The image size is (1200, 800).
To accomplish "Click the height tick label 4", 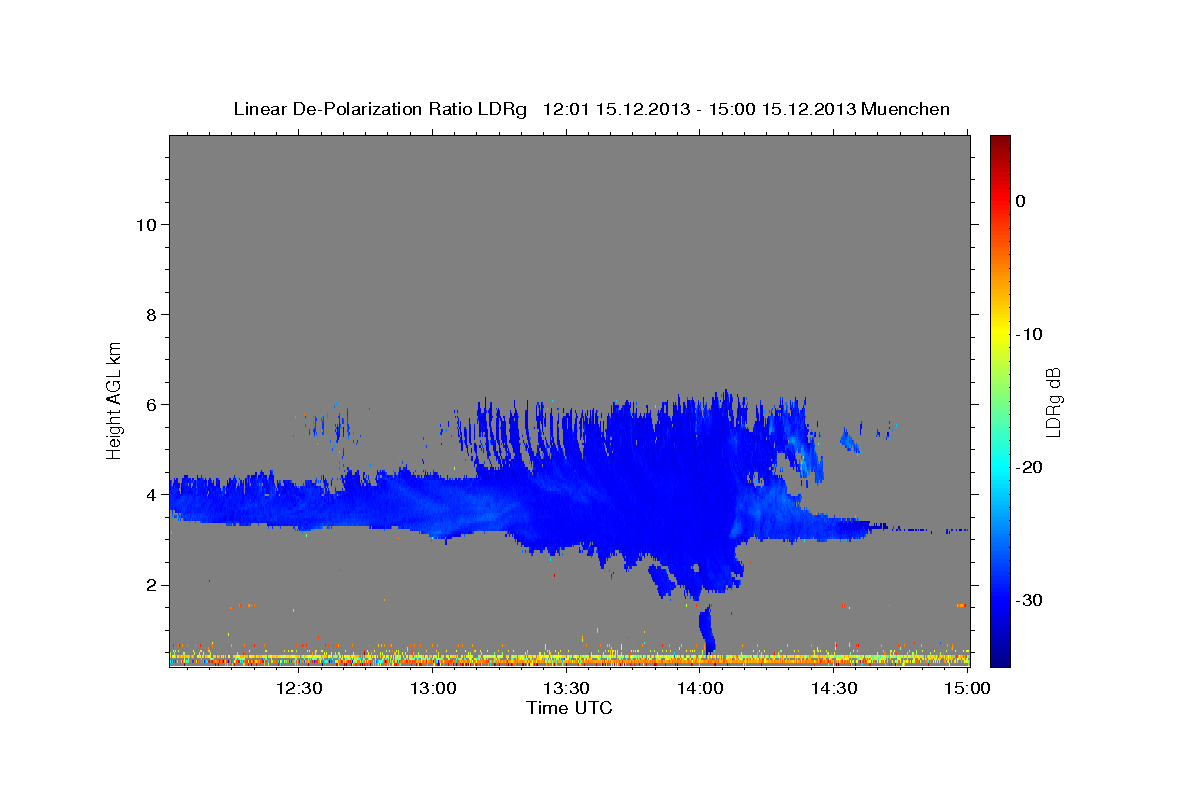I will click(150, 495).
